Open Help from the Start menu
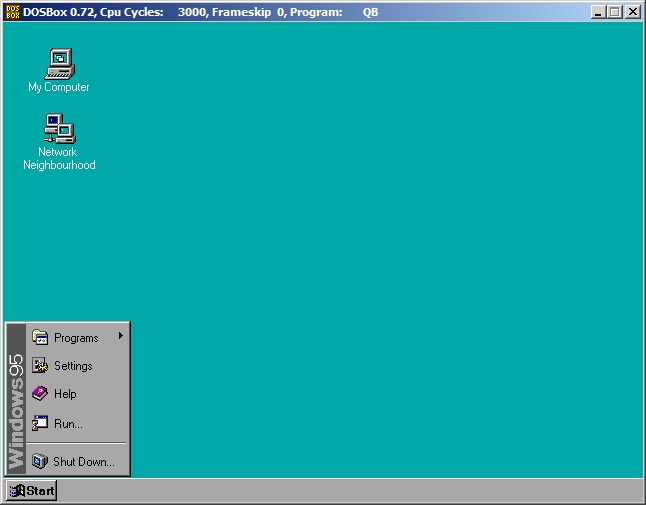This screenshot has height=505, width=646. click(77, 393)
